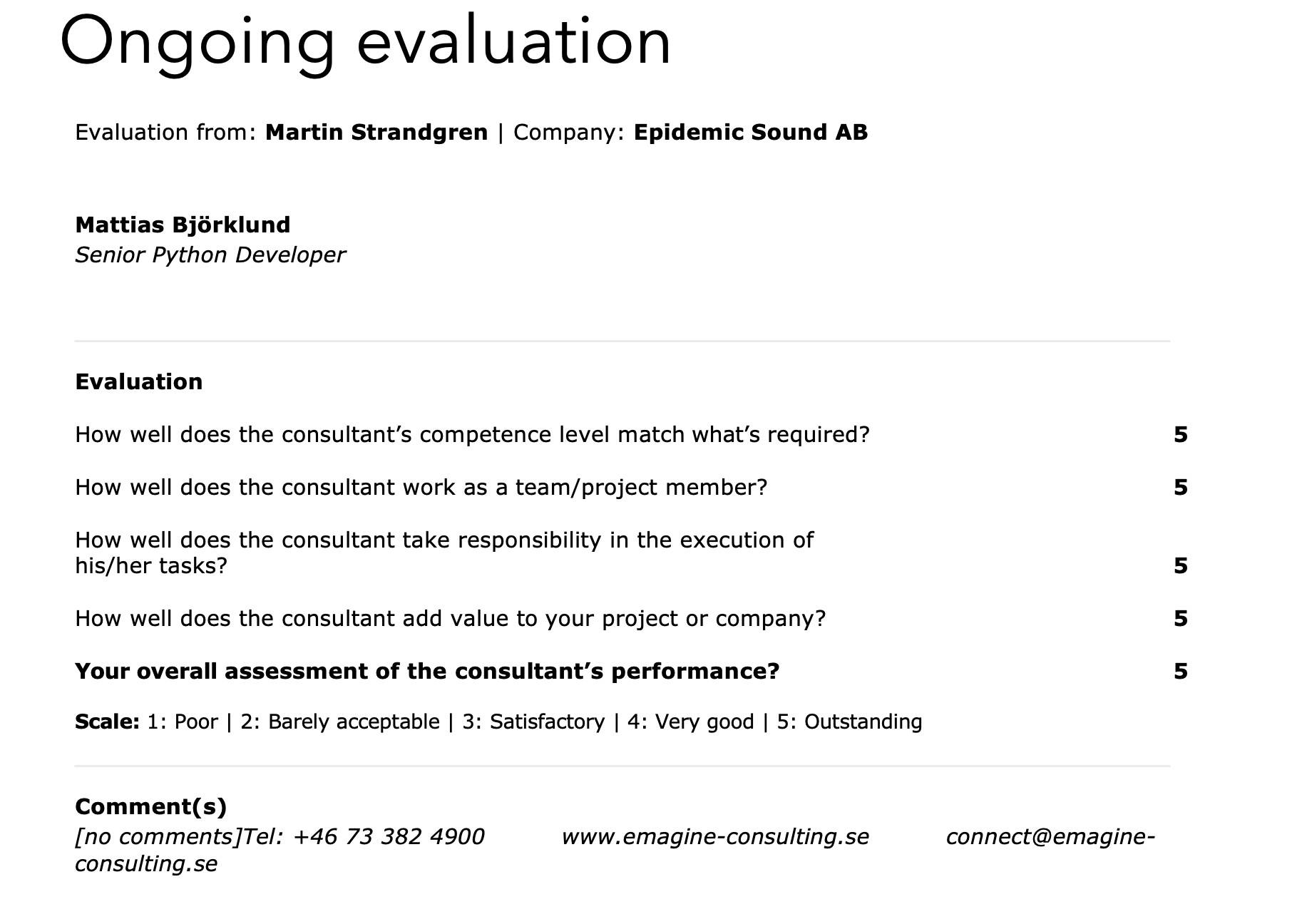Click the score for team/project member question
The width and height of the screenshot is (1302, 924).
[x=1180, y=487]
